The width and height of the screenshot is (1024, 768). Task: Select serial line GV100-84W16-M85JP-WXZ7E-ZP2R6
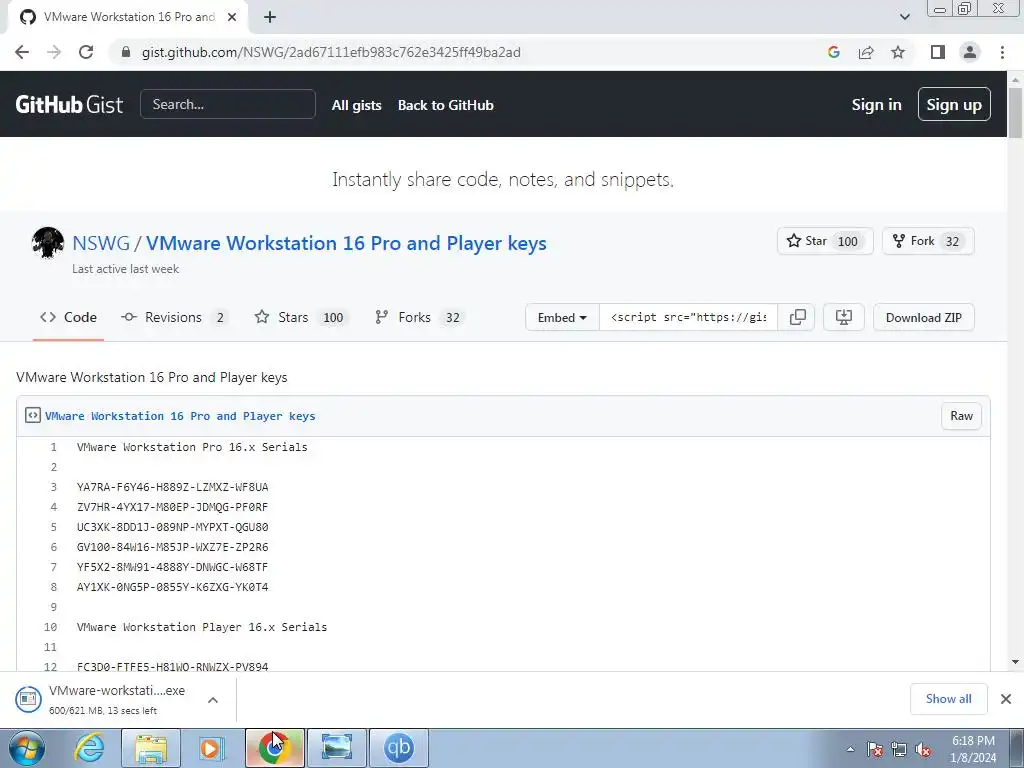(172, 547)
